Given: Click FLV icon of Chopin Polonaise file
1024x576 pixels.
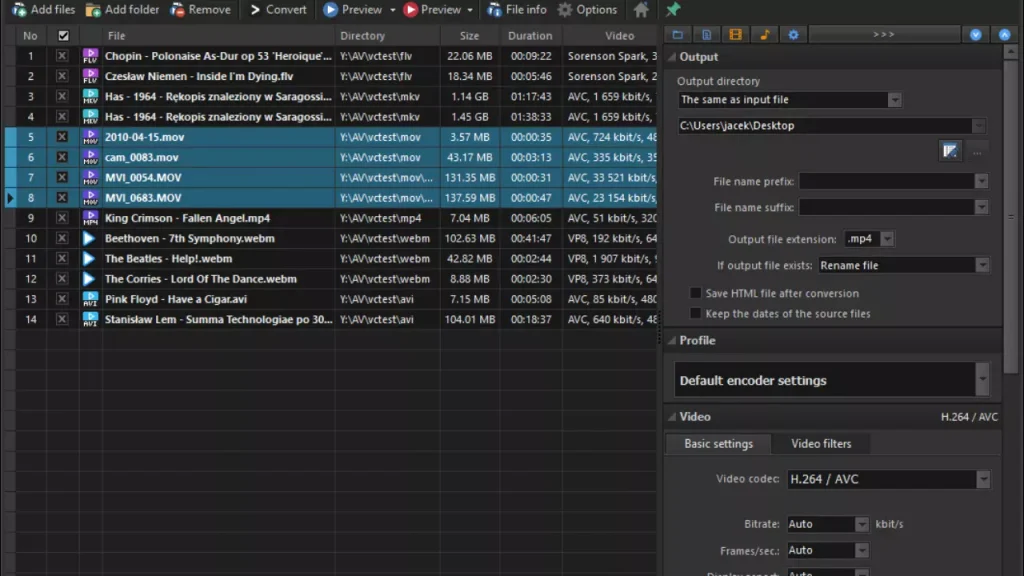Looking at the screenshot, I should click(x=90, y=56).
